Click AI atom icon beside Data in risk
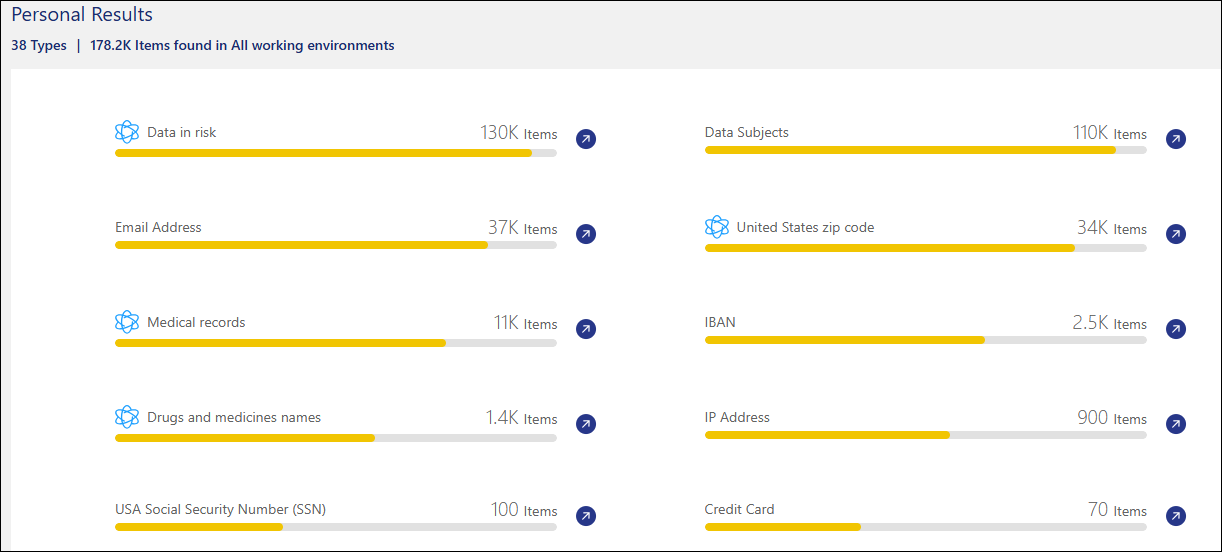 pos(127,132)
